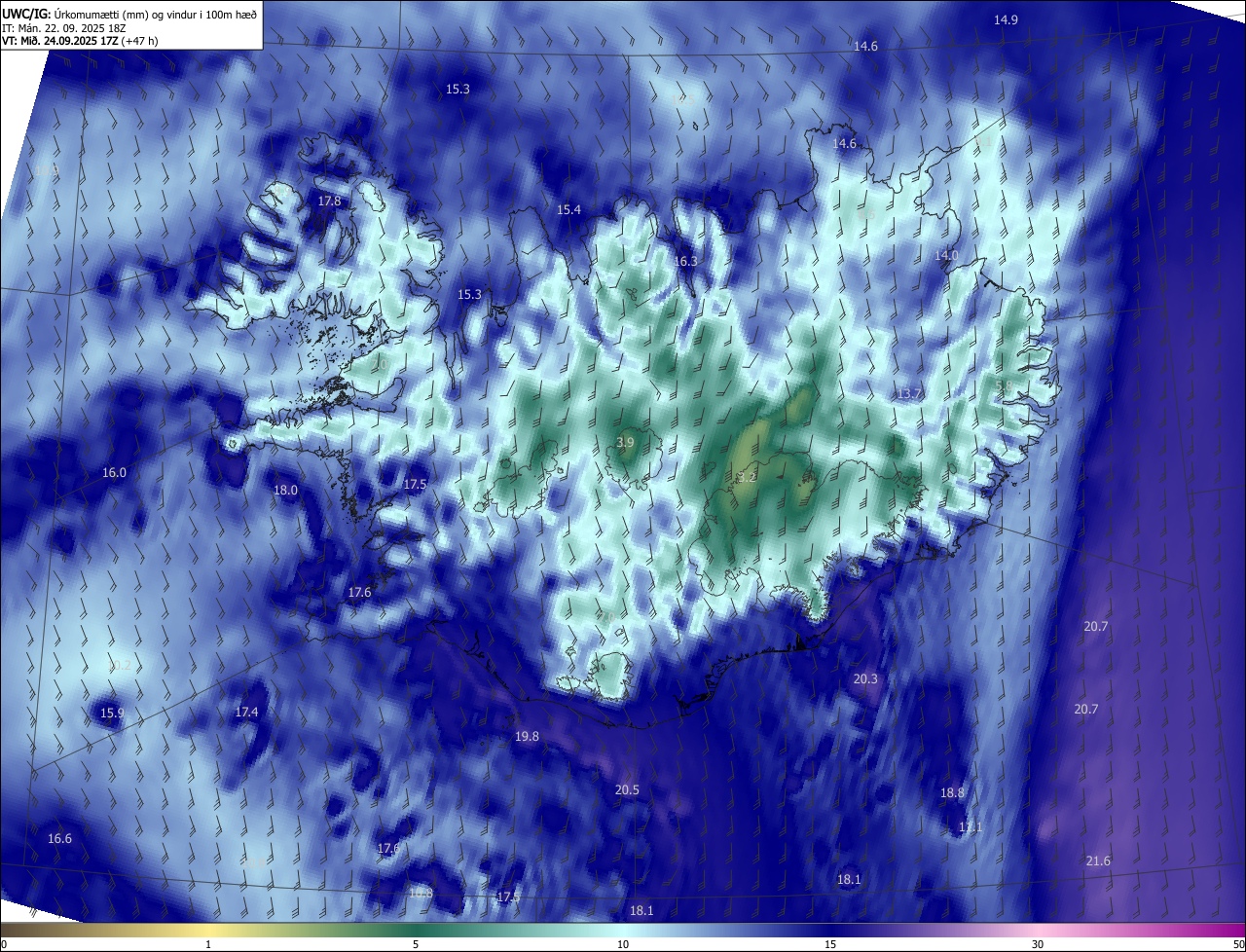The width and height of the screenshot is (1246, 952).
Task: Click the 16.6 wind value on the map
Action: click(x=59, y=839)
